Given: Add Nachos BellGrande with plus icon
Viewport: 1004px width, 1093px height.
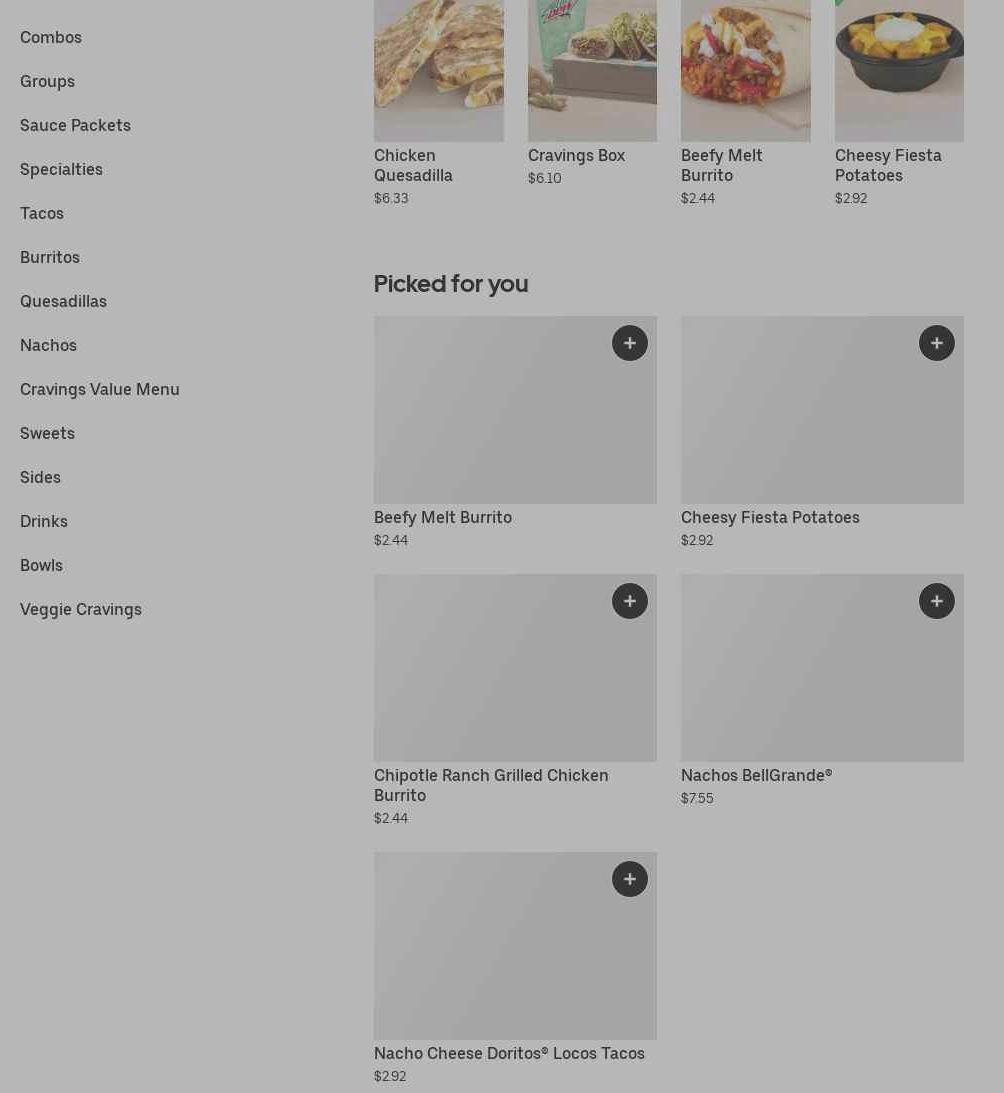Looking at the screenshot, I should coord(937,601).
